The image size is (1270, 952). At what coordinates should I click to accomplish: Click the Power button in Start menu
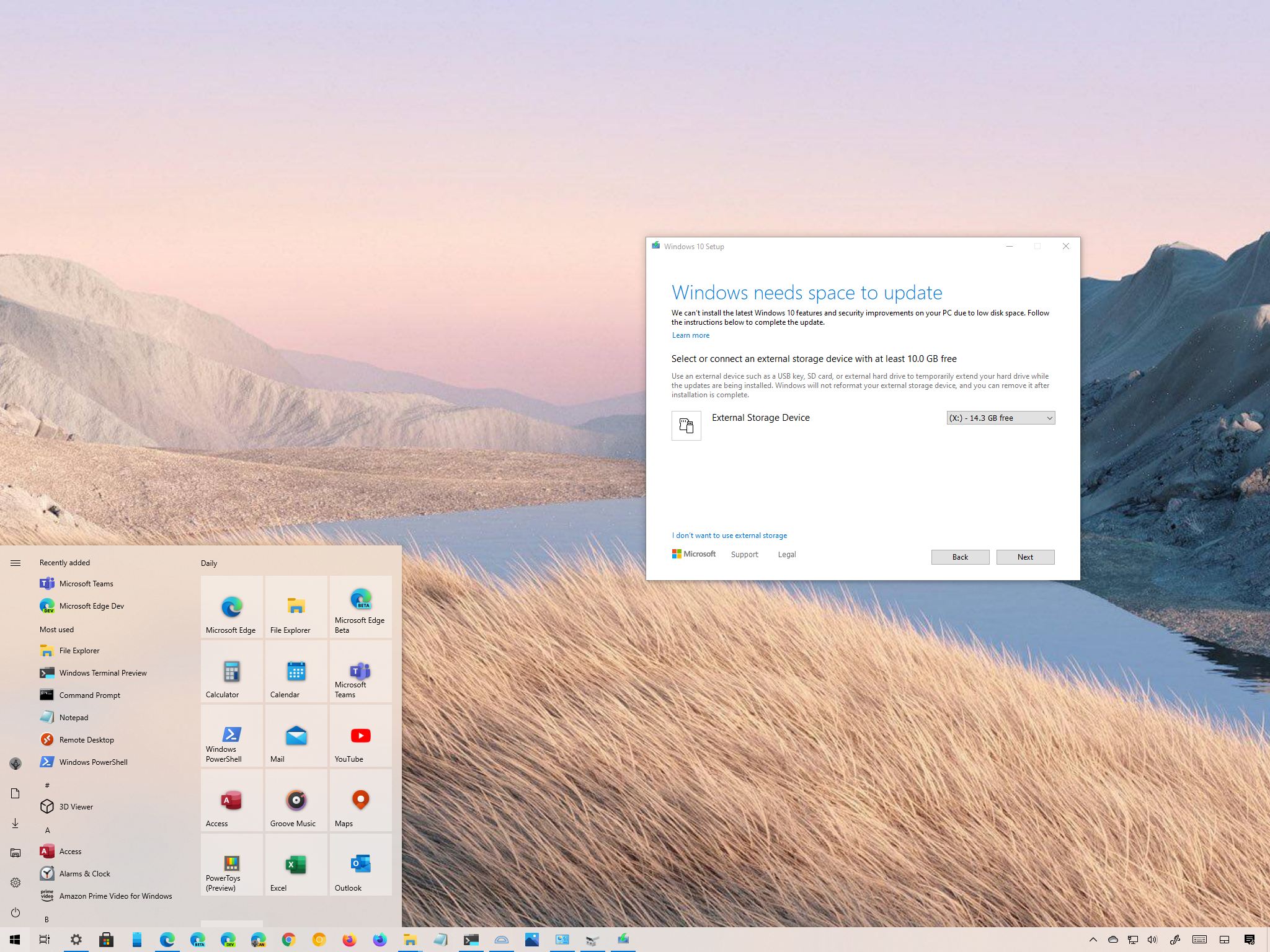coord(16,912)
